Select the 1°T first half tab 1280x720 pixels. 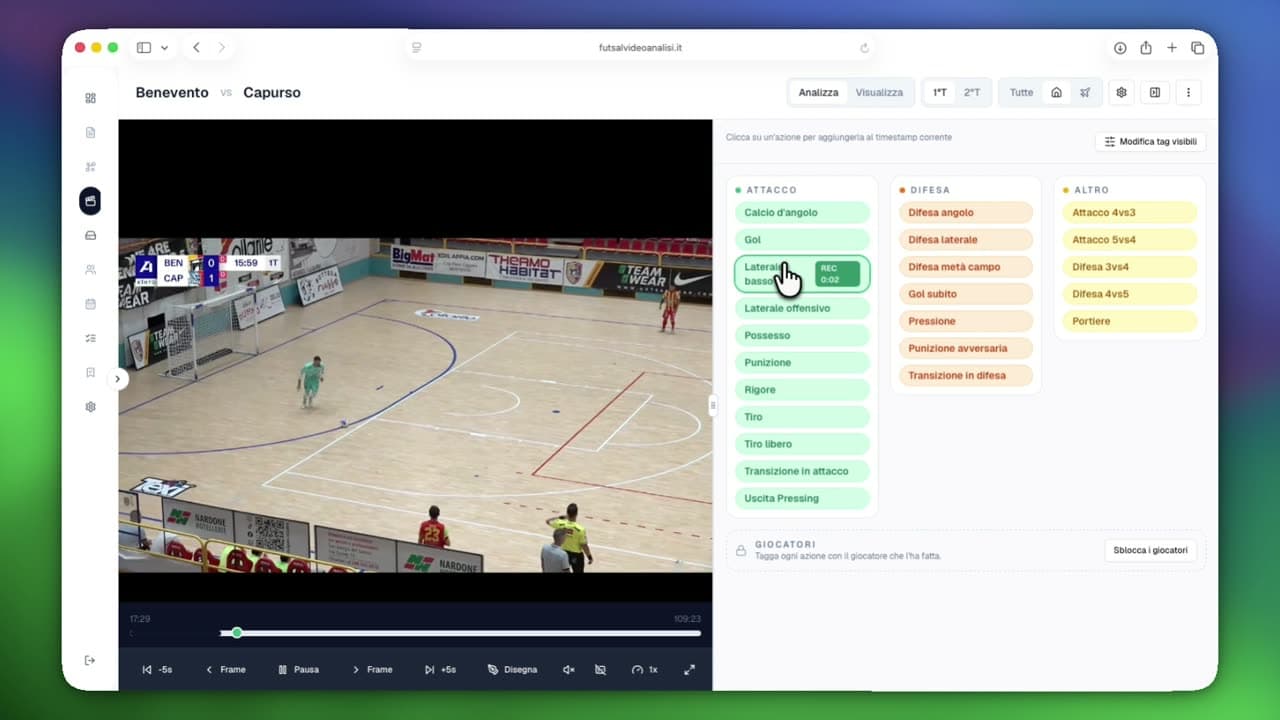coord(940,92)
